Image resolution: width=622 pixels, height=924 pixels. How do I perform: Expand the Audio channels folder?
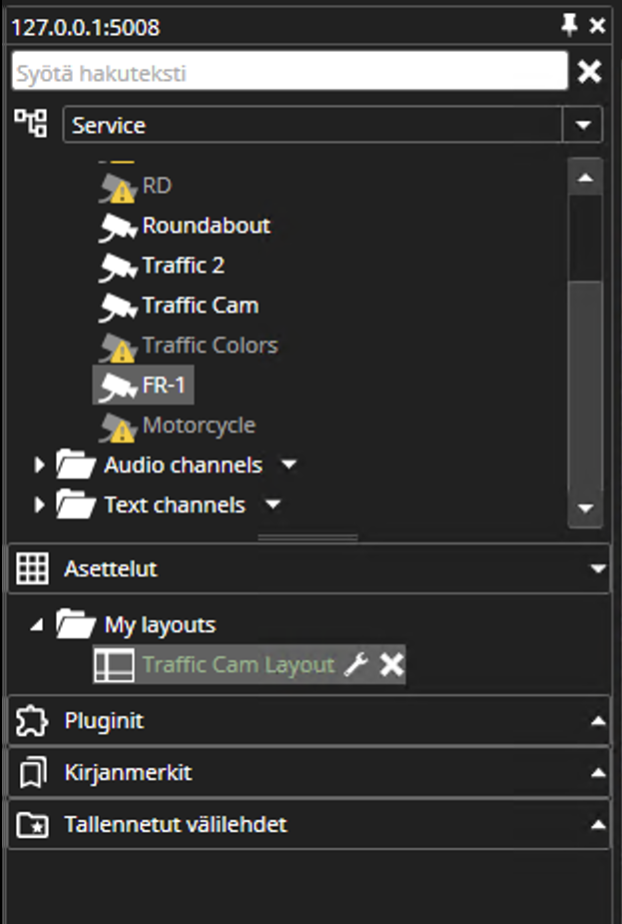click(x=39, y=464)
